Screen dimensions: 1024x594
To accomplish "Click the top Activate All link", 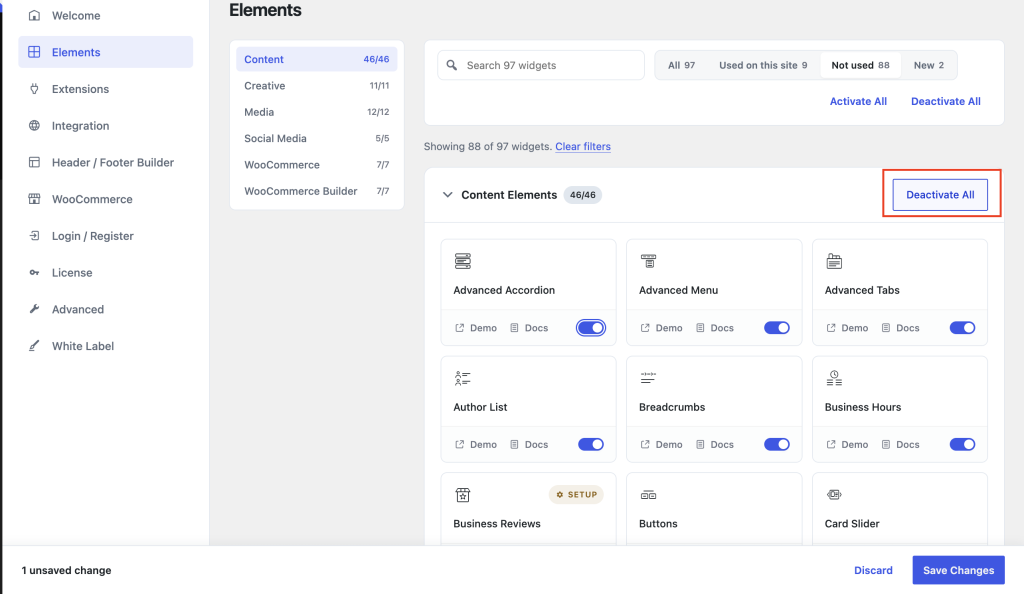I will pyautogui.click(x=858, y=101).
